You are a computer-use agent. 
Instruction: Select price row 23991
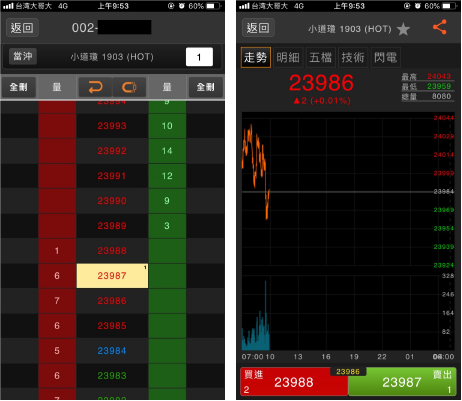point(112,176)
